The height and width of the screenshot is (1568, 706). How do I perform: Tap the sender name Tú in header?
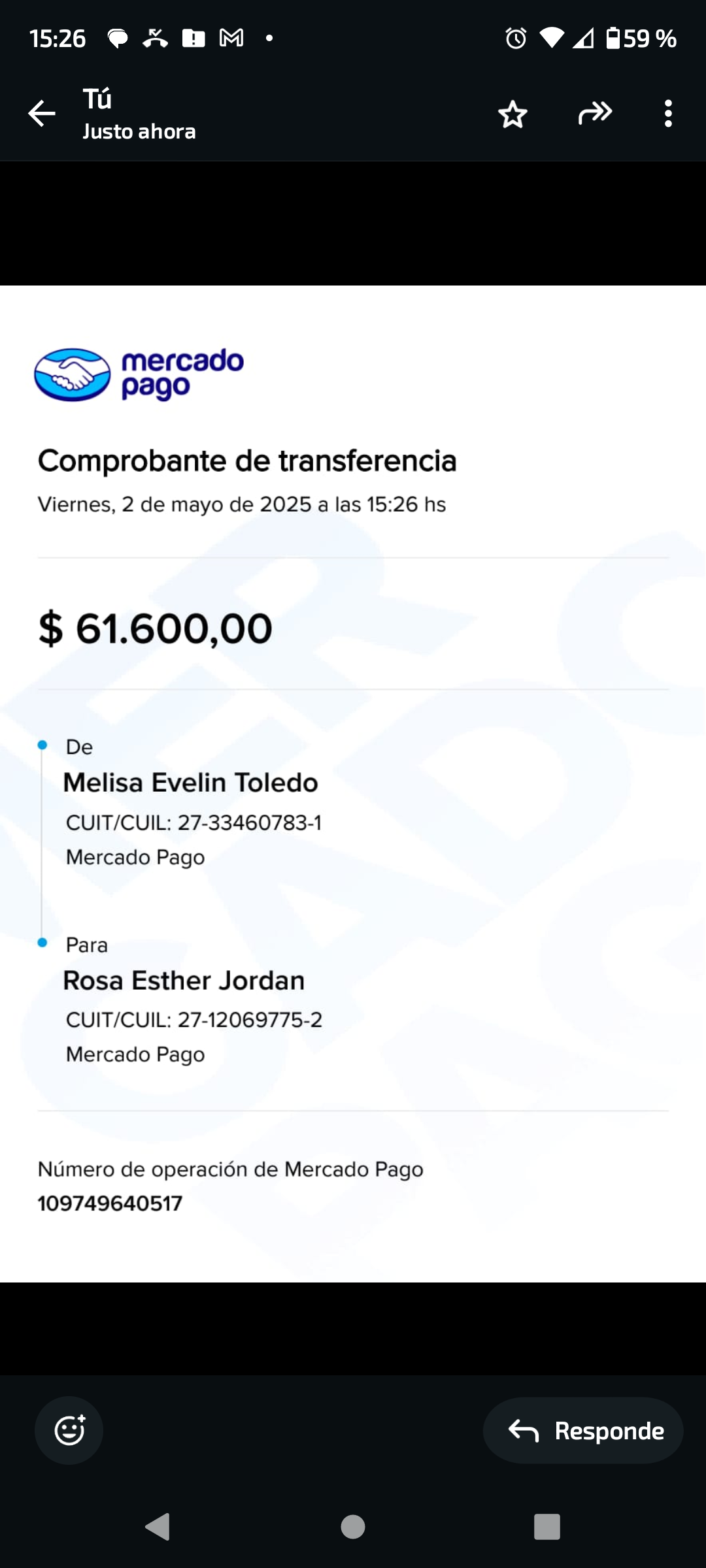coord(97,99)
